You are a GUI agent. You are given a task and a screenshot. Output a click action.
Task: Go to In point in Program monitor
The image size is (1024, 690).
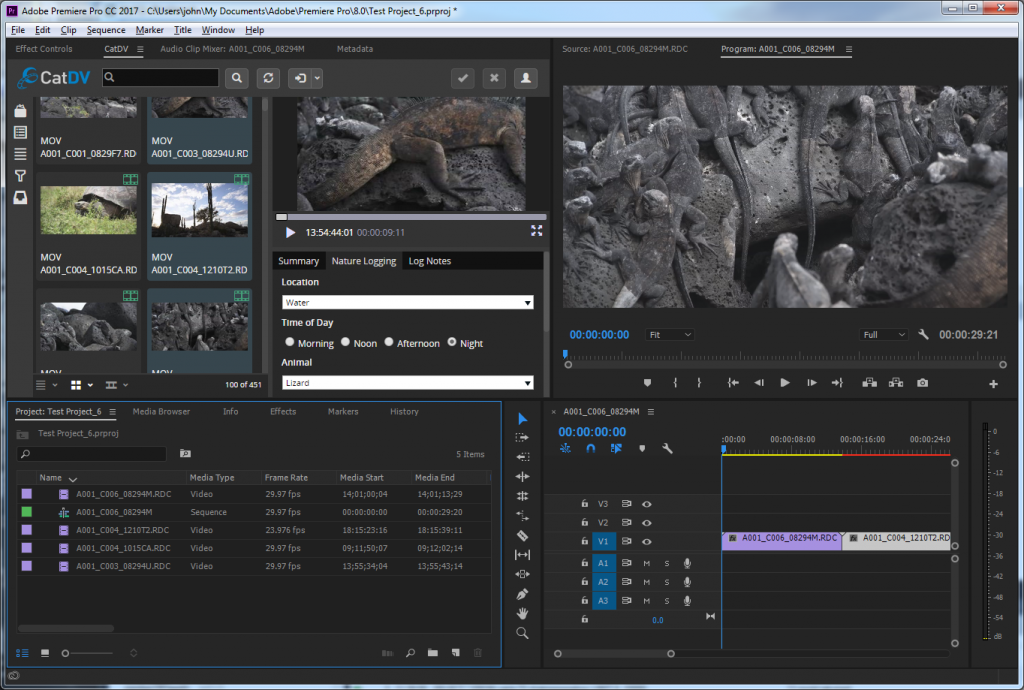pos(733,383)
